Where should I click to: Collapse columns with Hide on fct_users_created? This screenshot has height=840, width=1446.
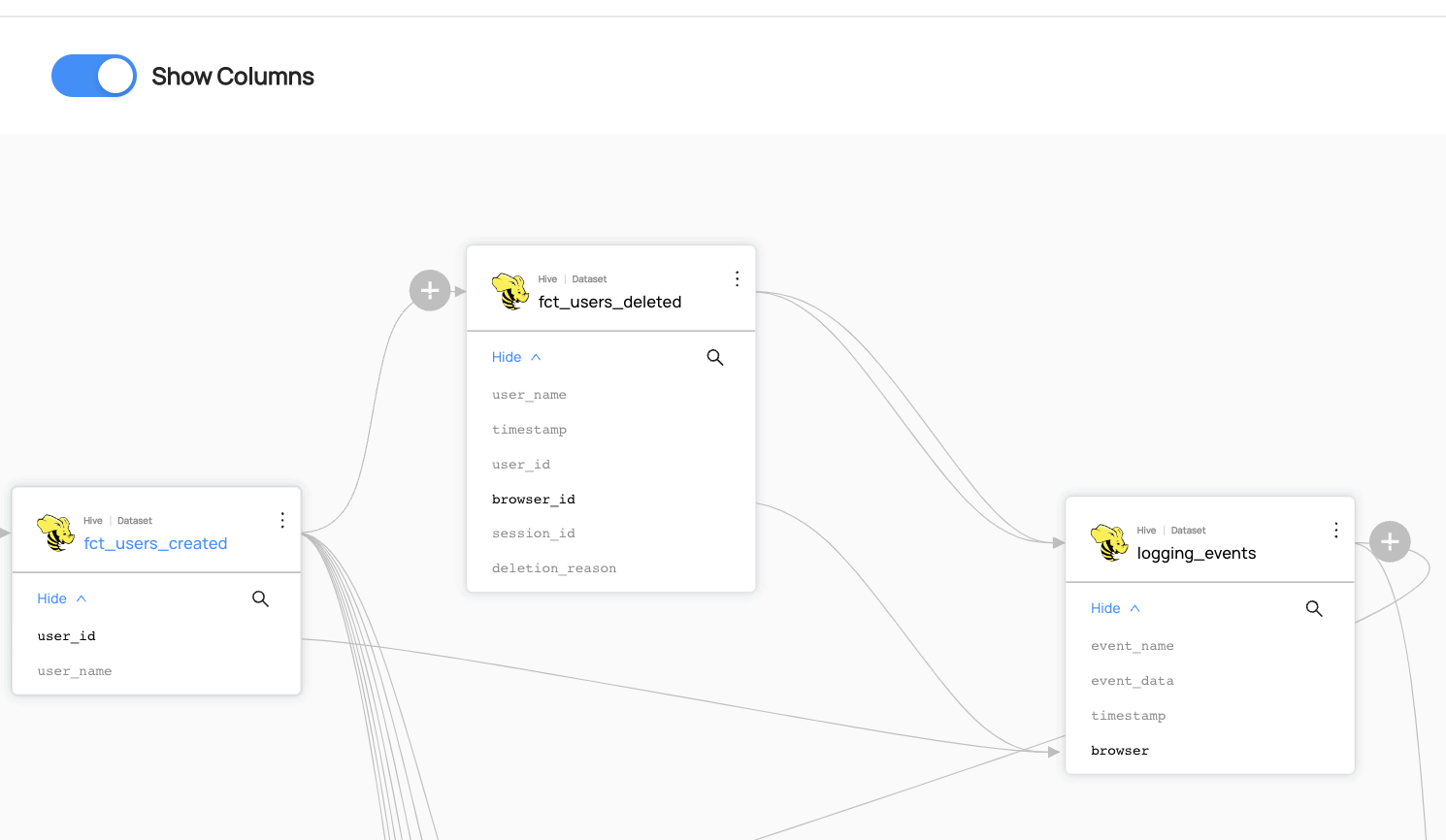pyautogui.click(x=60, y=598)
